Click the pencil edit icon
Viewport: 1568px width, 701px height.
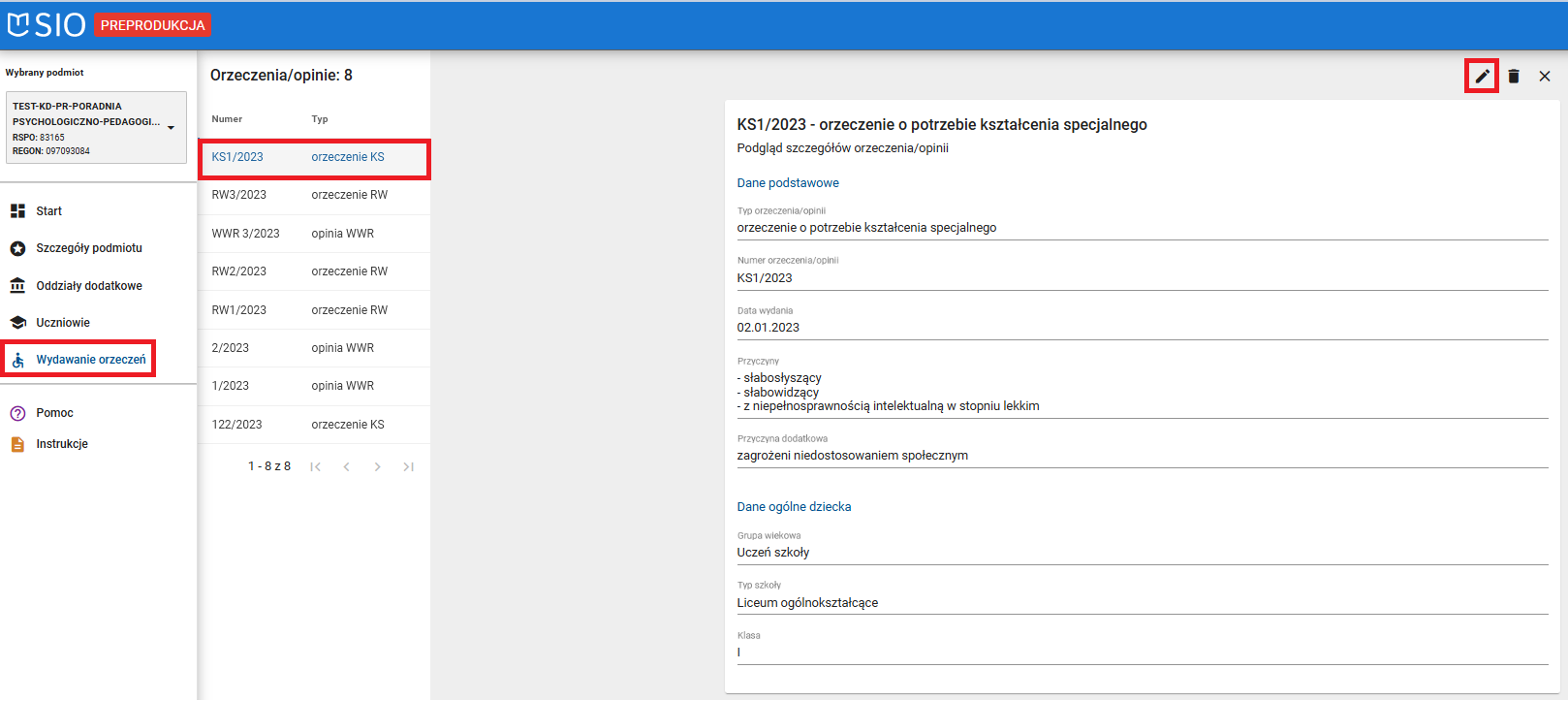click(1482, 76)
